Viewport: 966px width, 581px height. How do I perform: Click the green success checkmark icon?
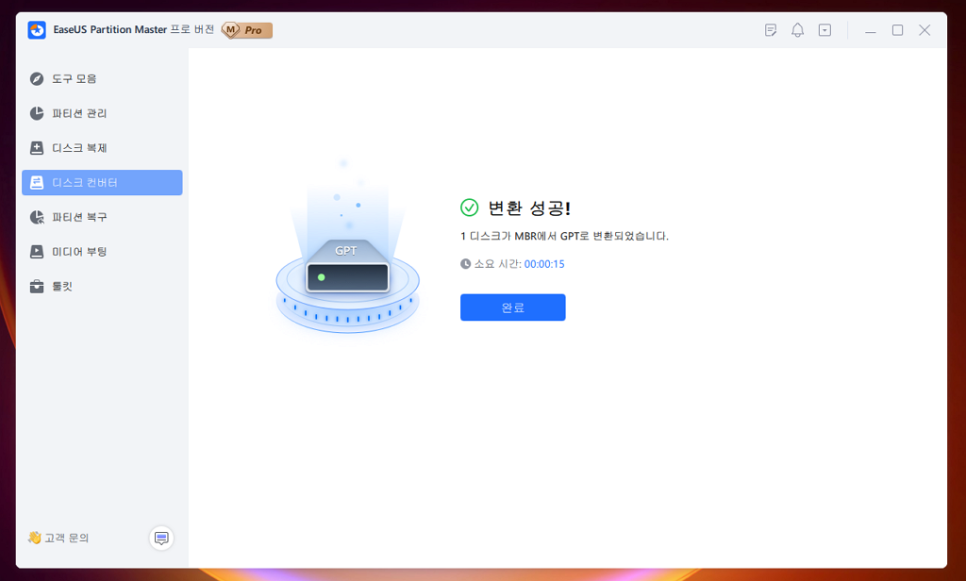[469, 208]
